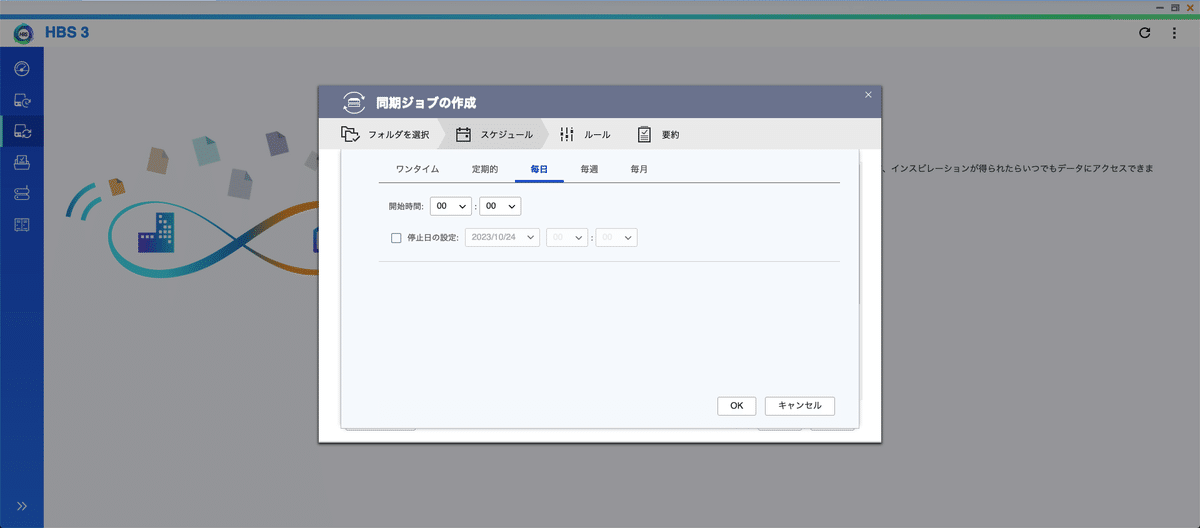1200x528 pixels.
Task: Switch to the 毎月 tab
Action: tap(639, 170)
